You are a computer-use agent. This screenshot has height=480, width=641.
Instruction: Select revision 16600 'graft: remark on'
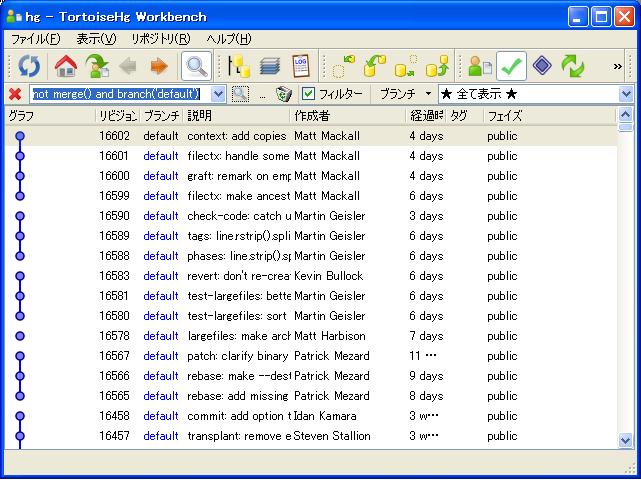pyautogui.click(x=311, y=176)
